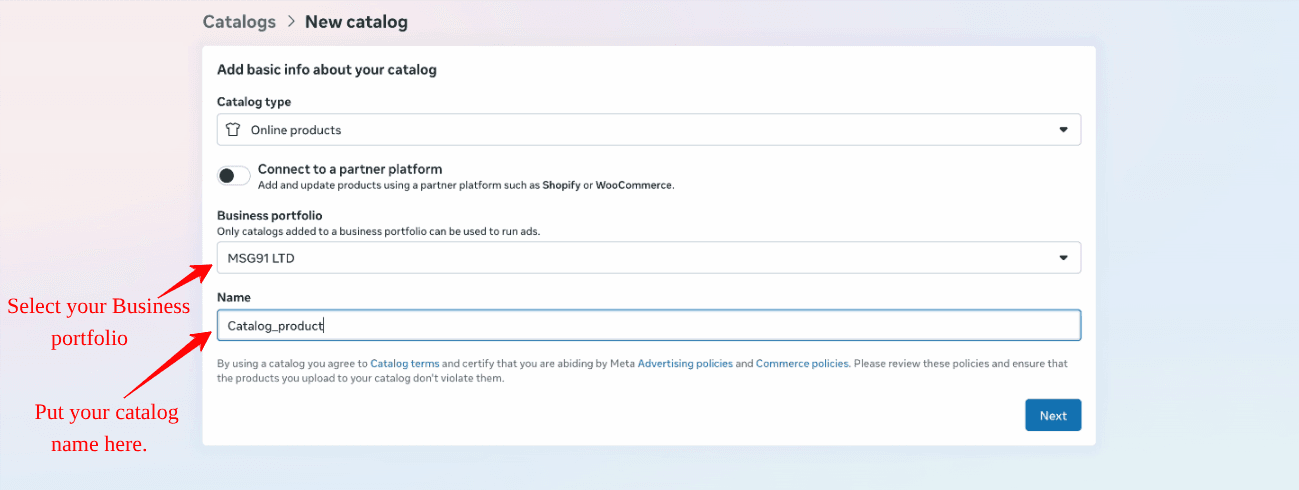Screen dimensions: 1299x490
Task: Click the Business portfolio label
Action: point(270,215)
